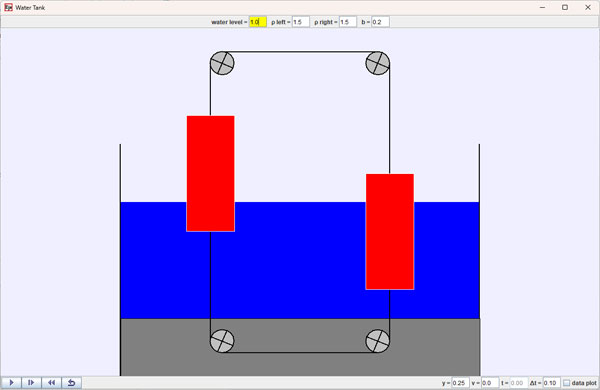Start the simulation with the play button
600x390 pixels.
11,382
